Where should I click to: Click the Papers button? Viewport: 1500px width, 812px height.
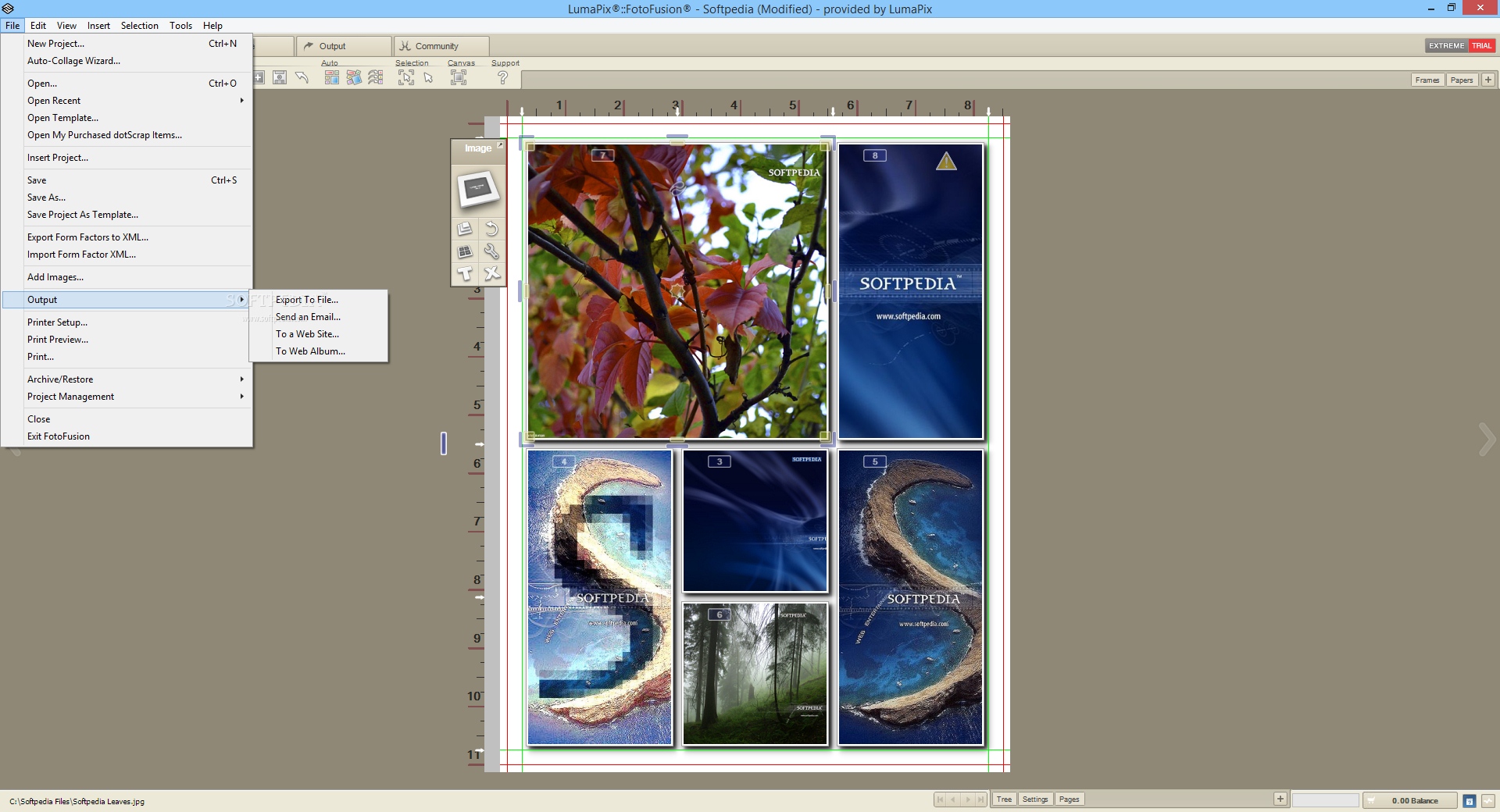click(1462, 80)
